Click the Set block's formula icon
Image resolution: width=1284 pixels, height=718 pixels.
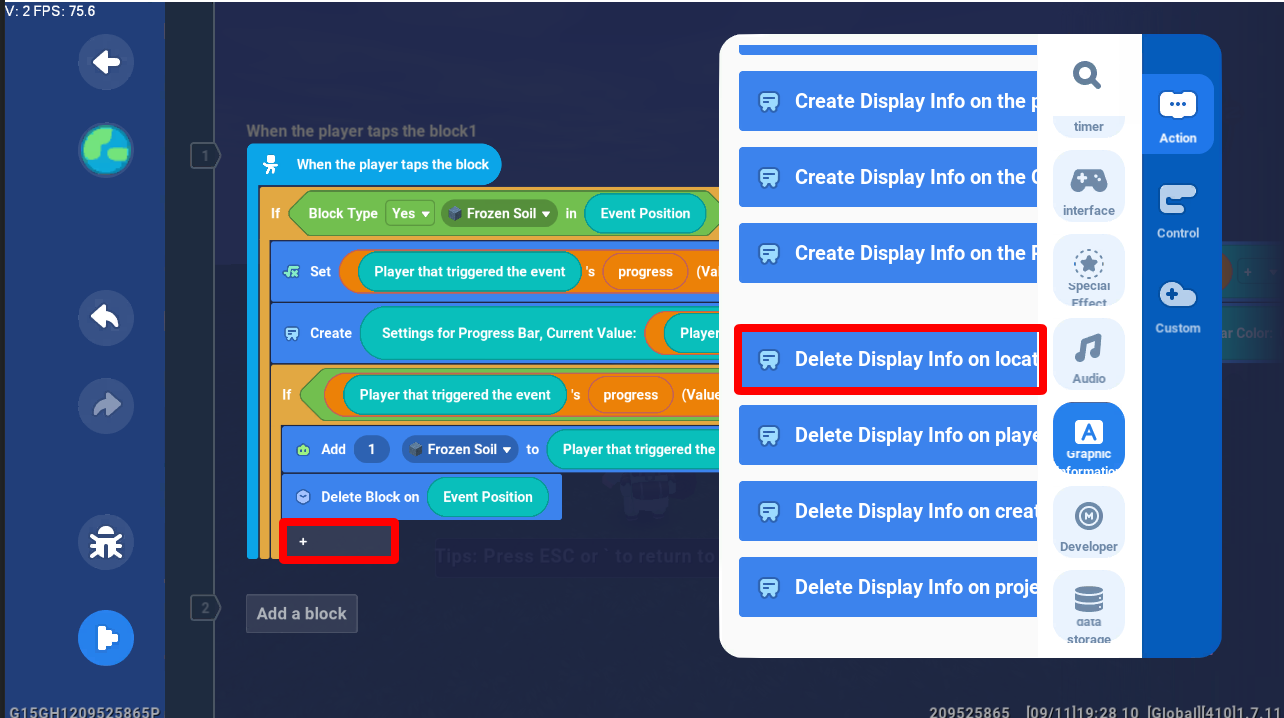(292, 271)
